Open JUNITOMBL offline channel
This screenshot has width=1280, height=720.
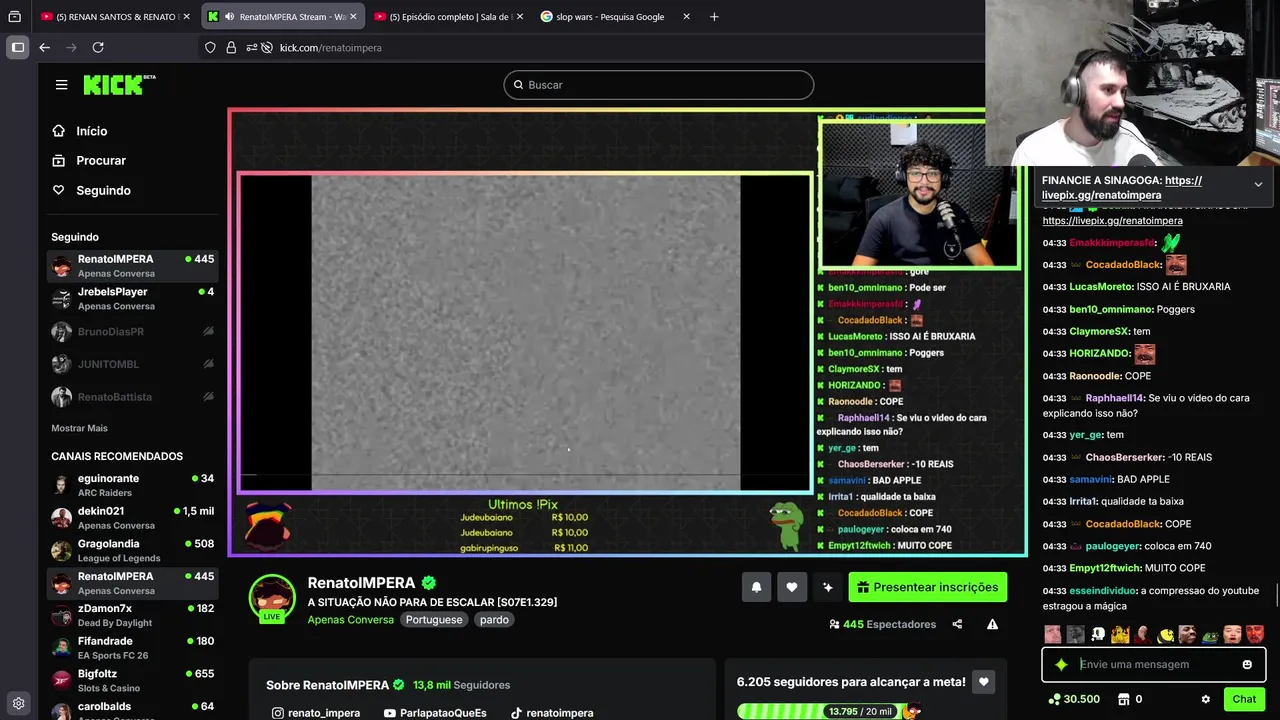click(x=133, y=364)
